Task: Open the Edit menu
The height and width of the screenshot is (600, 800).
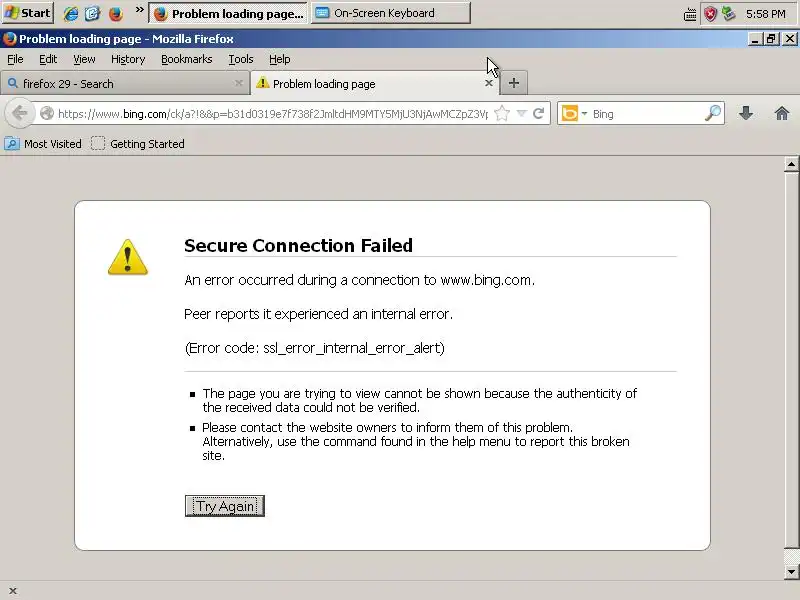Action: (48, 59)
